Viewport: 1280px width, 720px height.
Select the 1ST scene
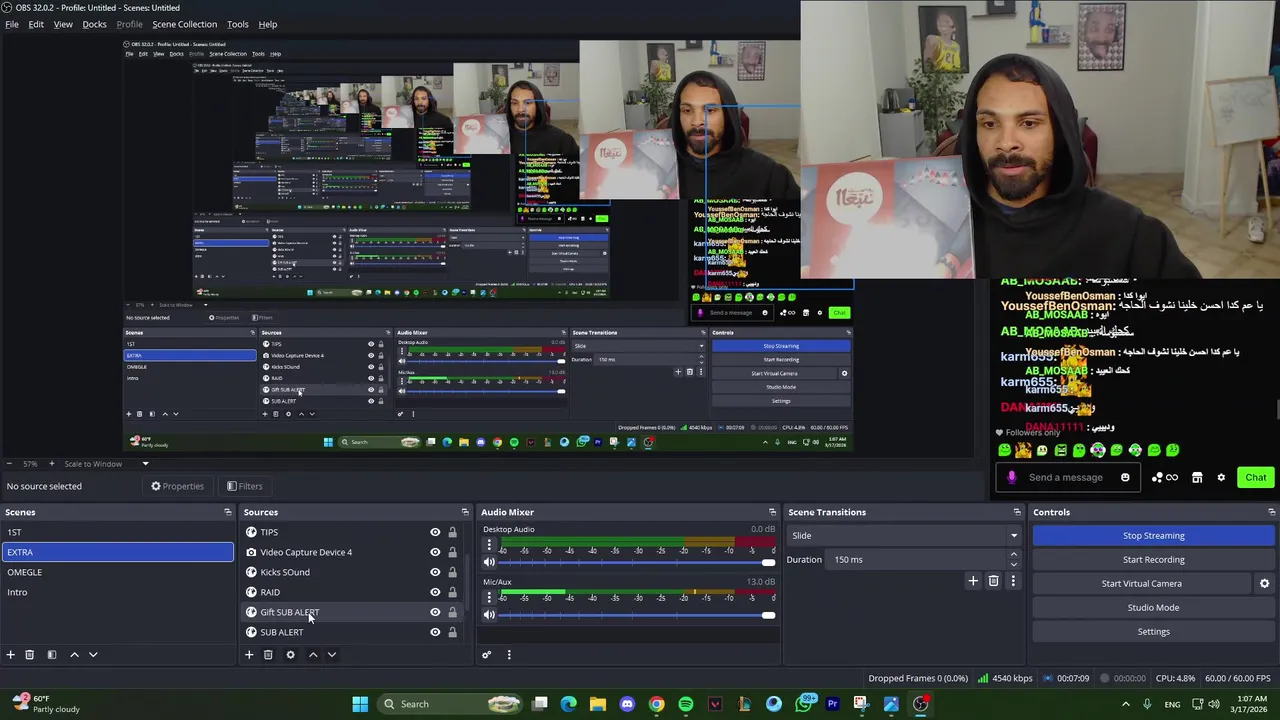(118, 532)
